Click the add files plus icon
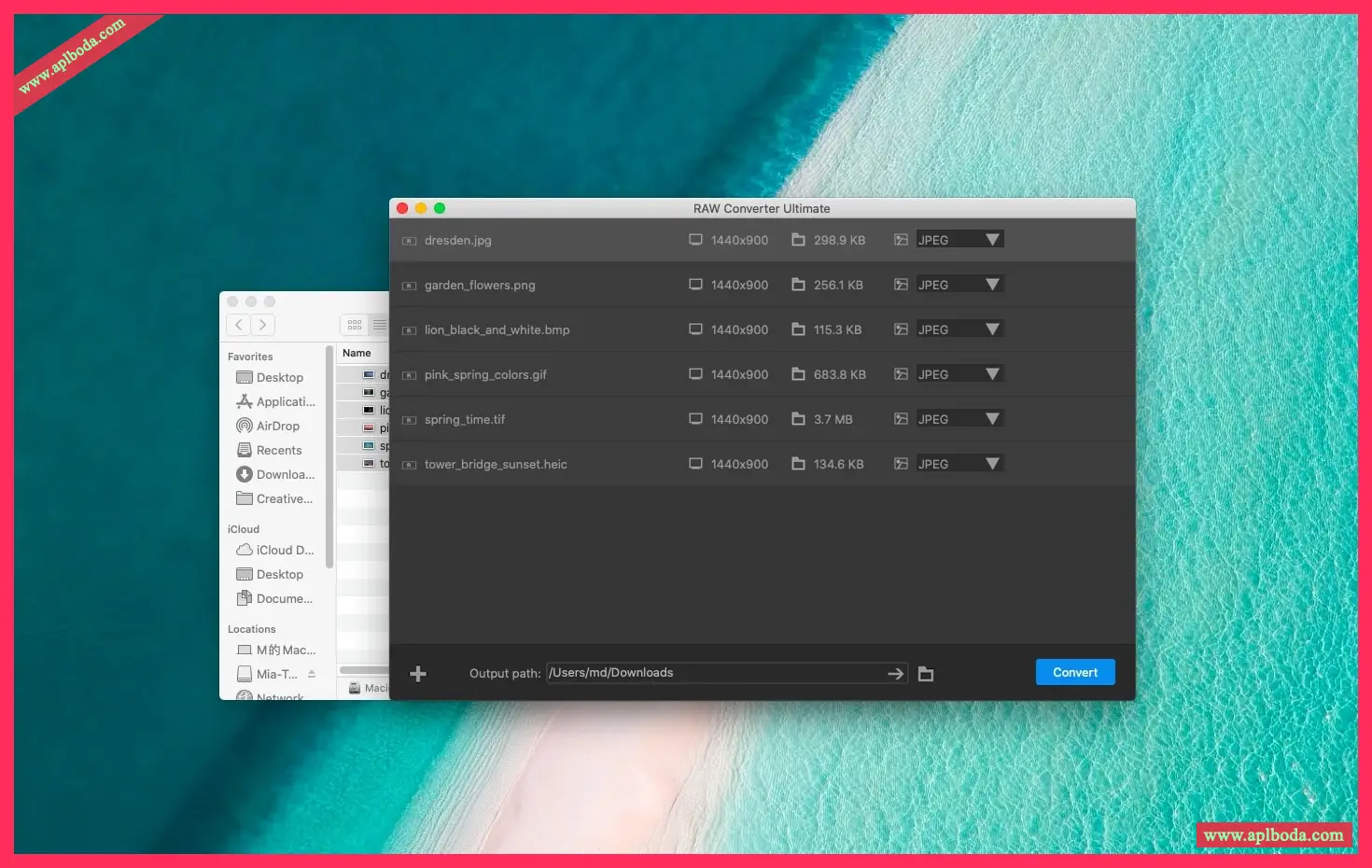Screen dimensions: 1372x868 418,674
